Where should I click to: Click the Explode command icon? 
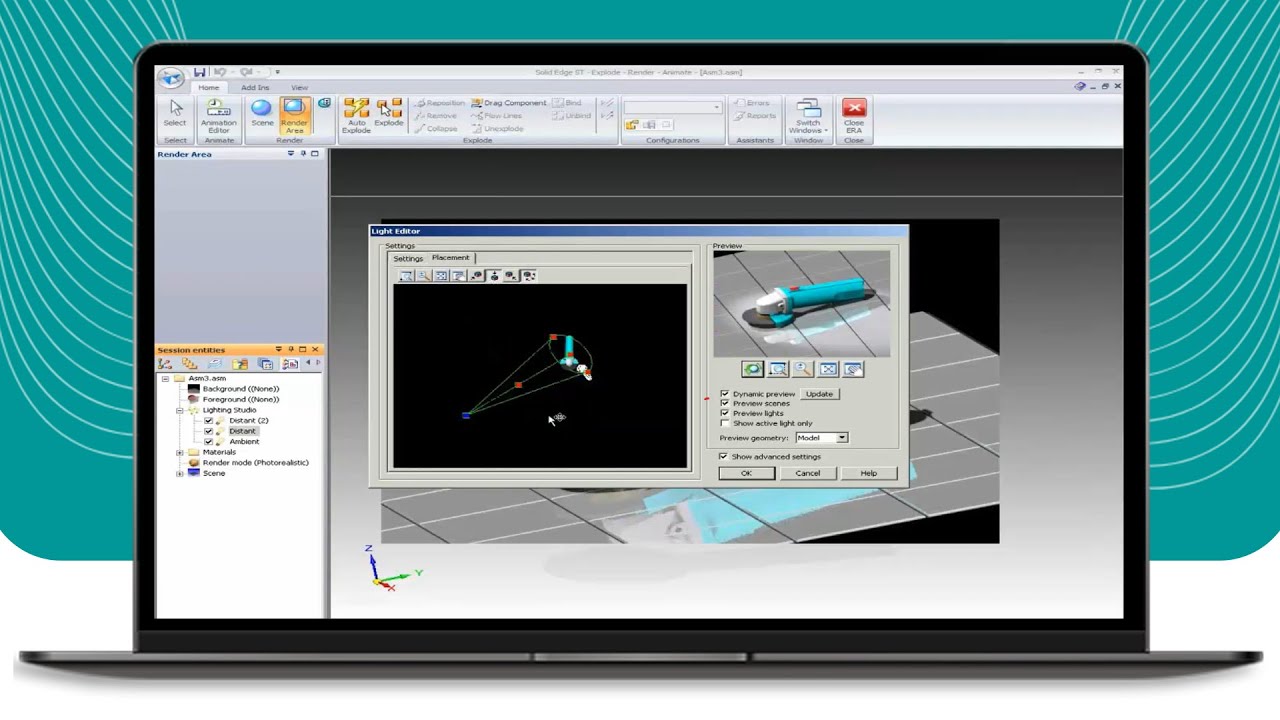(x=389, y=113)
